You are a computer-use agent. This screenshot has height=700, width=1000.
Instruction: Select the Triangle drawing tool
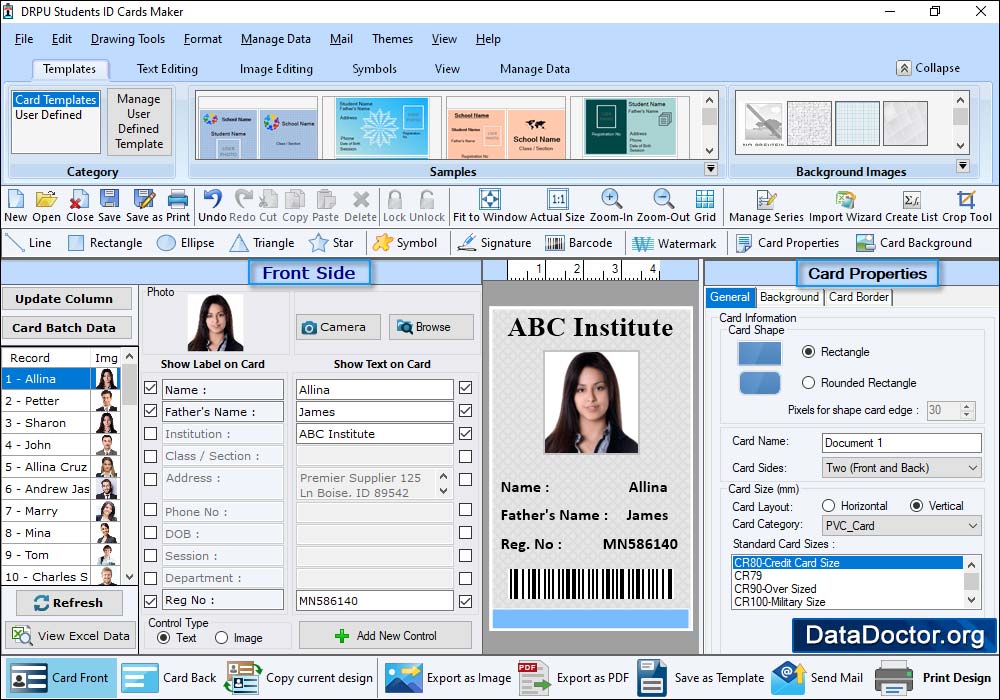tap(261, 243)
